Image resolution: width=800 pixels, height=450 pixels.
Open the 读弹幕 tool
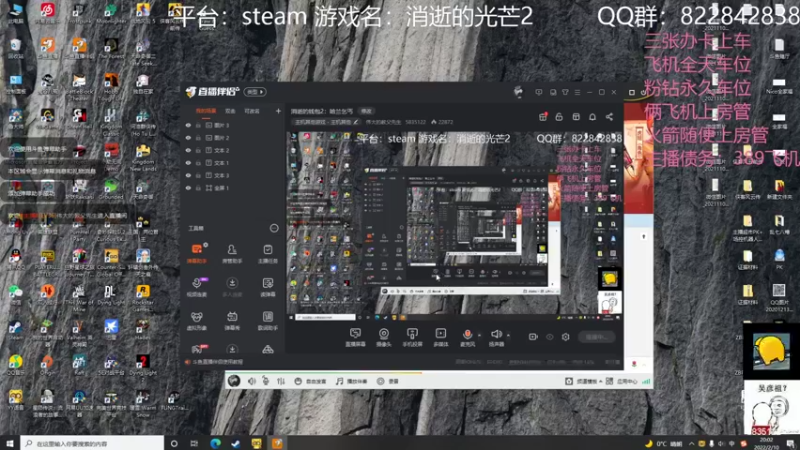click(267, 287)
